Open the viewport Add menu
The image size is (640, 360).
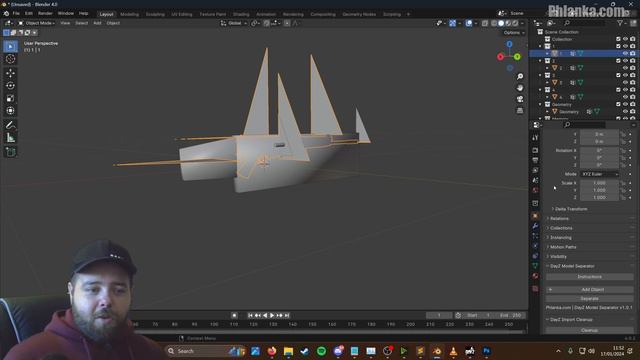(97, 23)
